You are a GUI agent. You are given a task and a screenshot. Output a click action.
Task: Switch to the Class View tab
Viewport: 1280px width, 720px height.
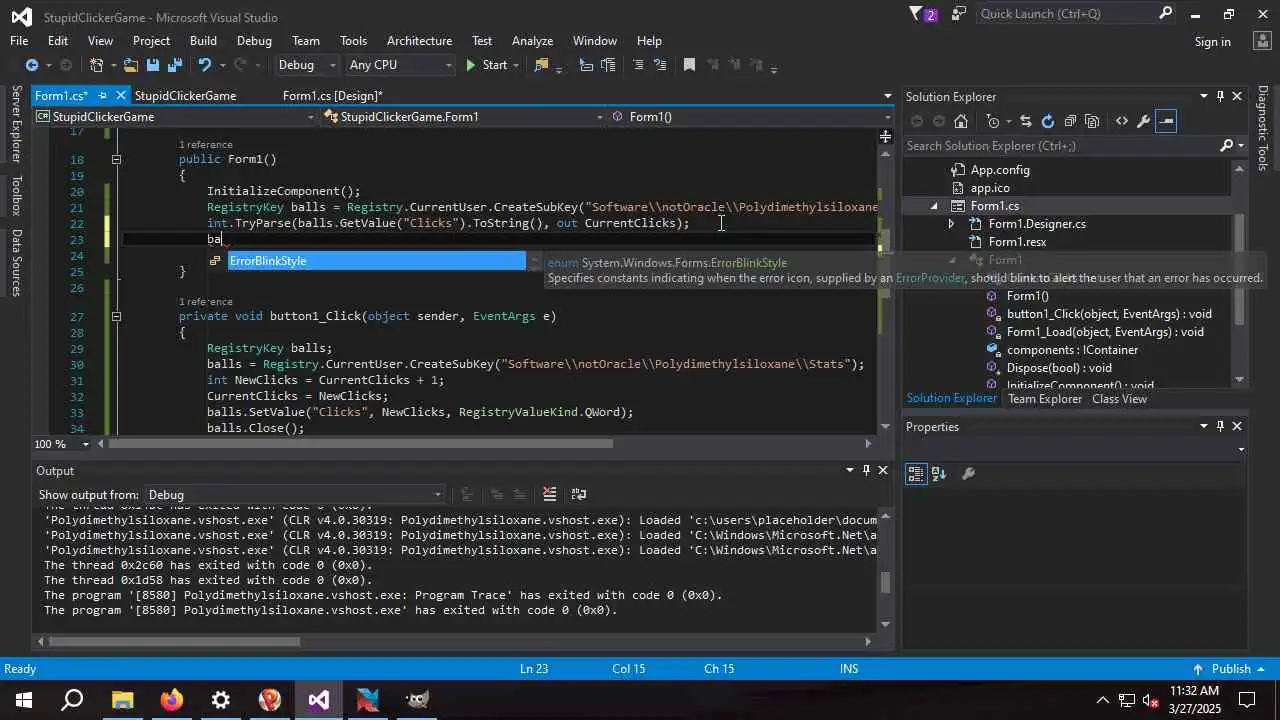coord(1119,399)
